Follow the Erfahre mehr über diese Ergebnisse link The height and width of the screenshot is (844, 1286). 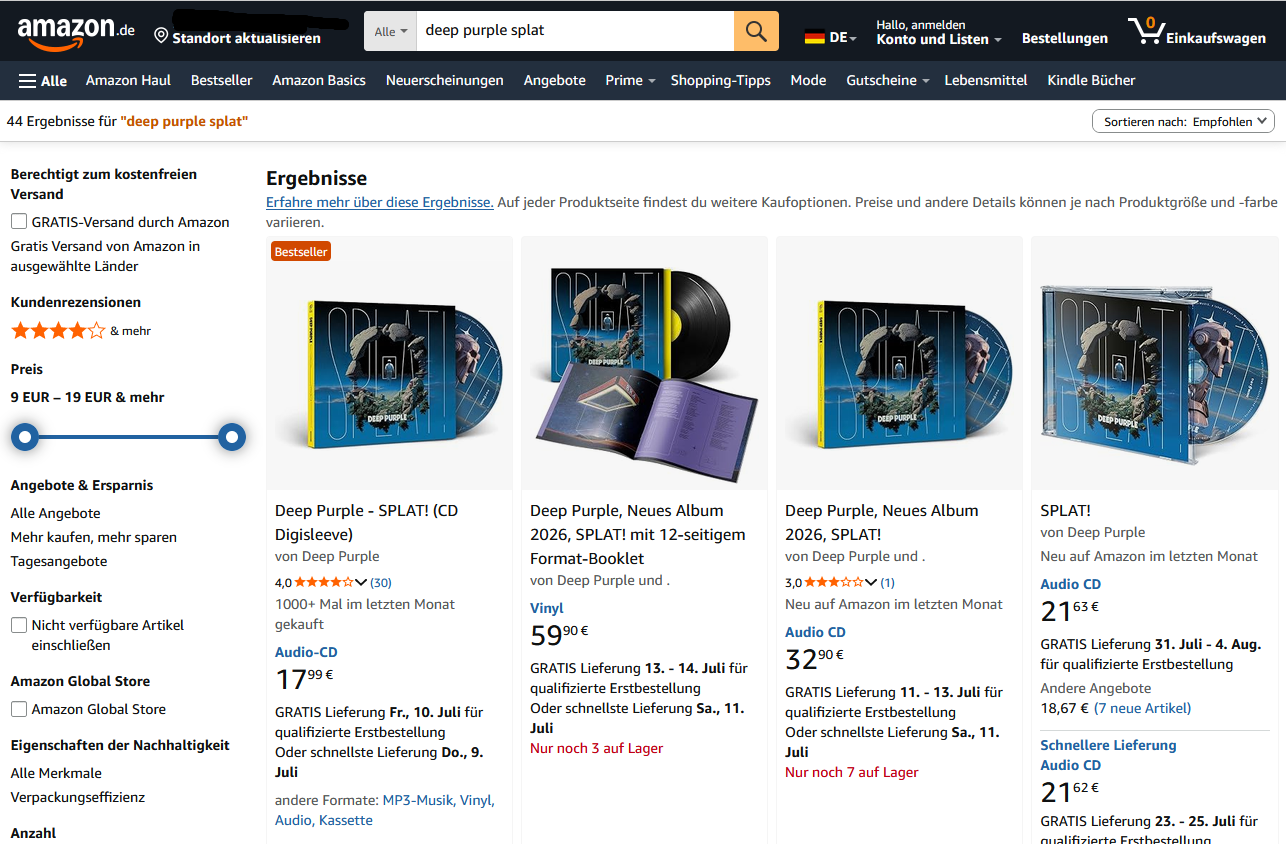379,202
